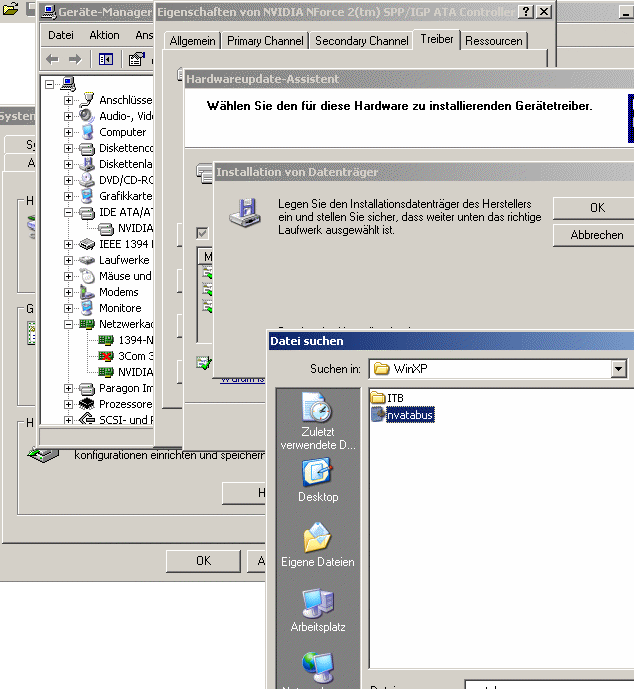This screenshot has width=634, height=689.
Task: Open Eigene Dateien in places bar
Action: pyautogui.click(x=318, y=545)
